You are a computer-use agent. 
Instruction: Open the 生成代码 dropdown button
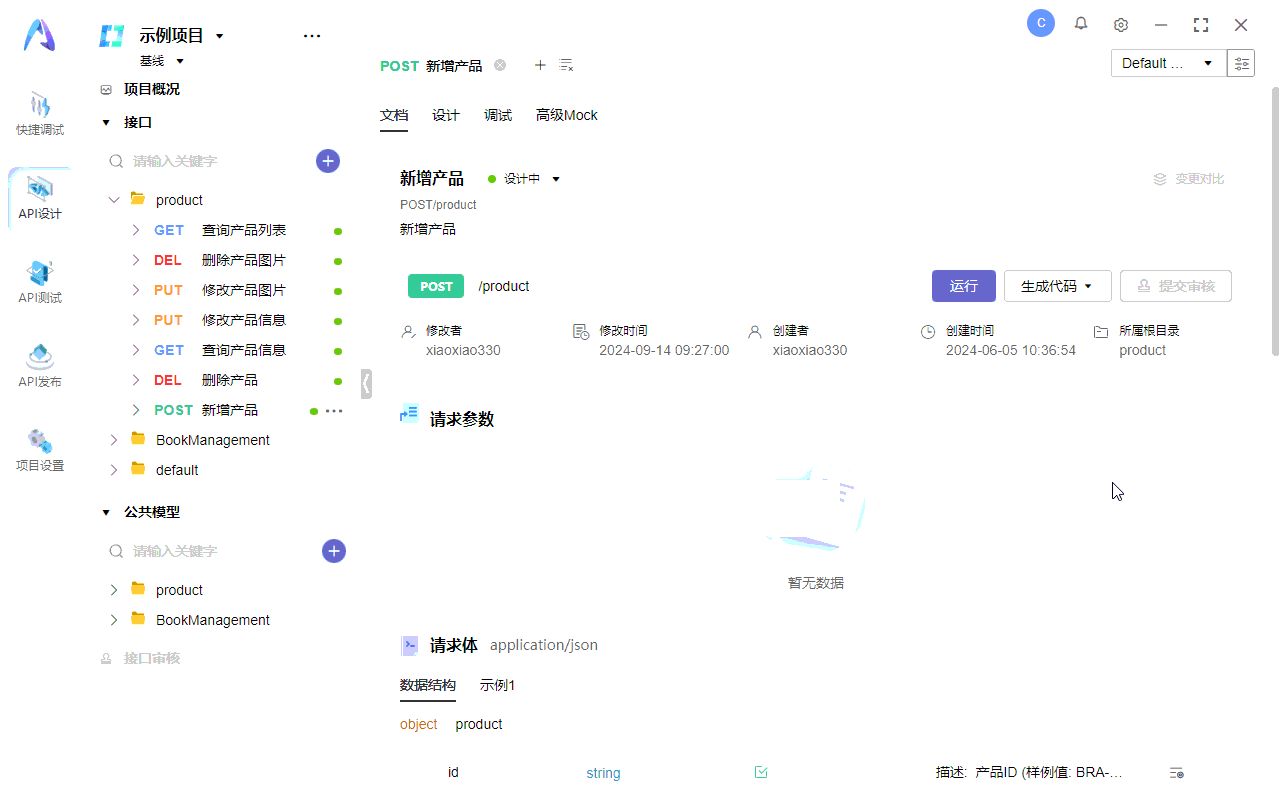[1056, 286]
